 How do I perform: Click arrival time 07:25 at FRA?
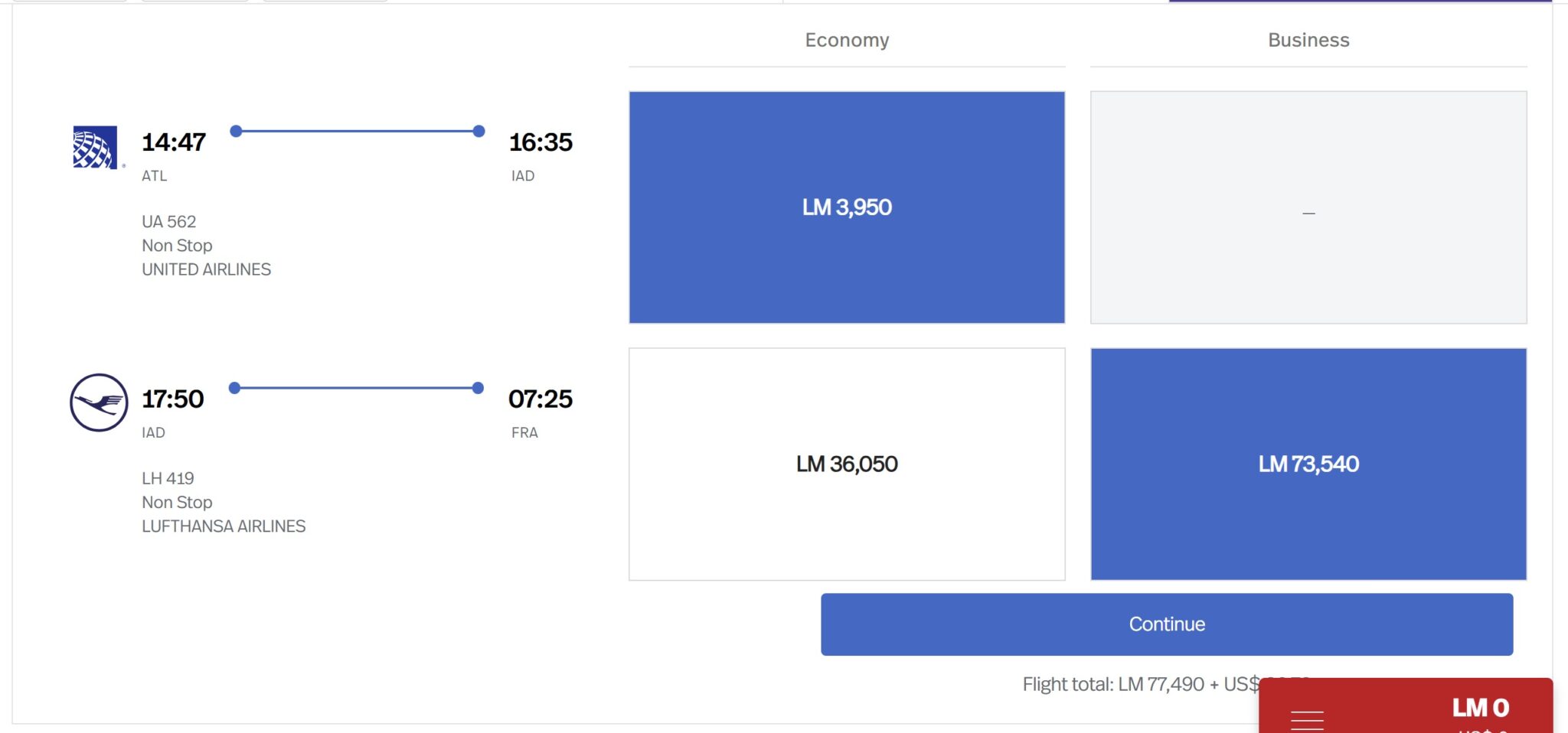click(541, 399)
